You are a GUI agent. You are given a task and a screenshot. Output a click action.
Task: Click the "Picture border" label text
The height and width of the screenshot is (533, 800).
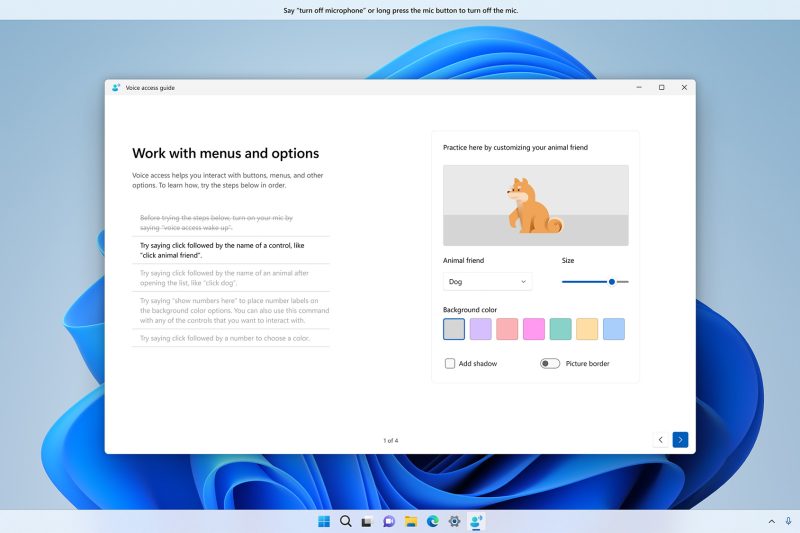(x=588, y=364)
